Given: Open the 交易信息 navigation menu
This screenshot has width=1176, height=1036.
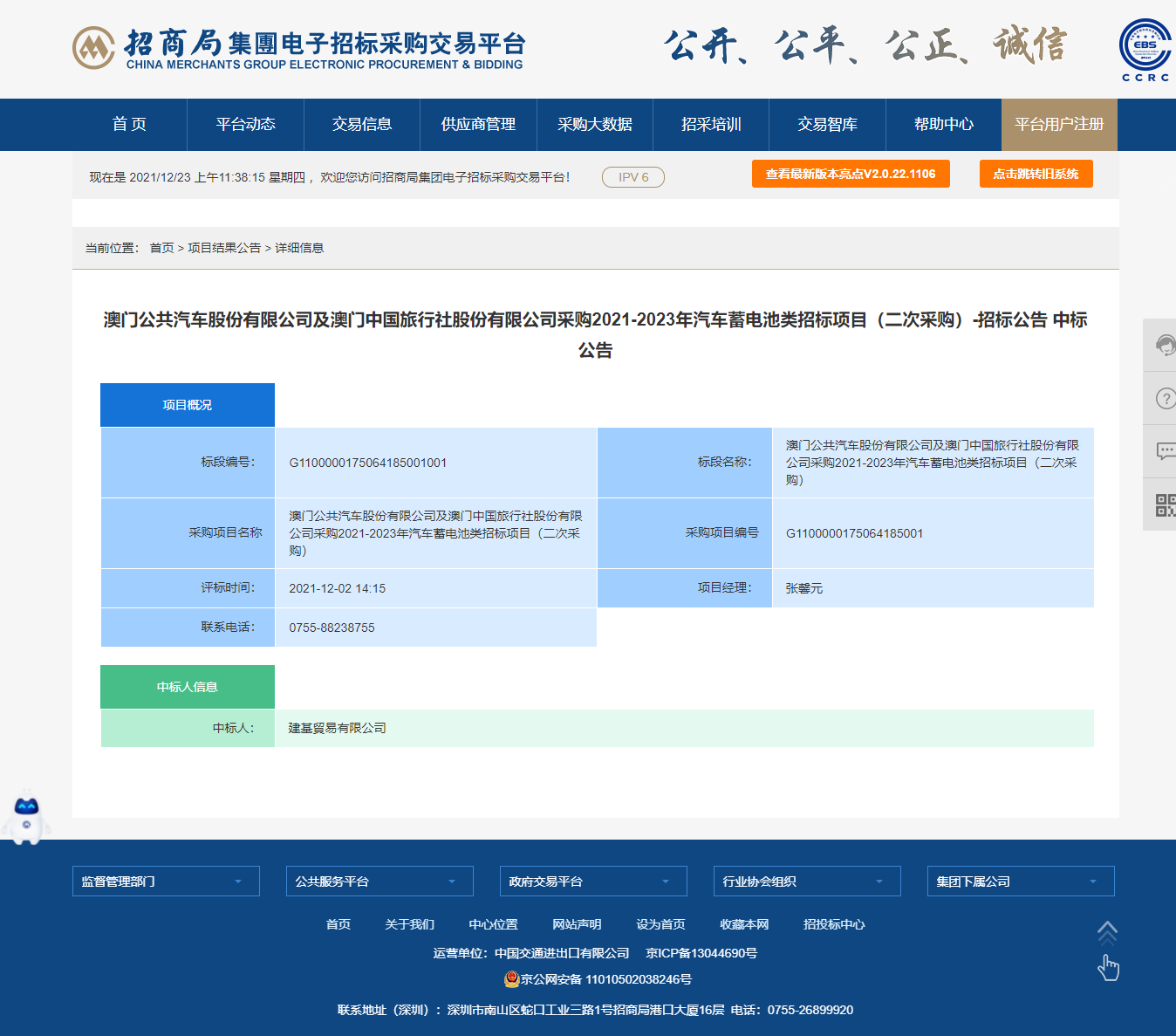Looking at the screenshot, I should coord(362,125).
